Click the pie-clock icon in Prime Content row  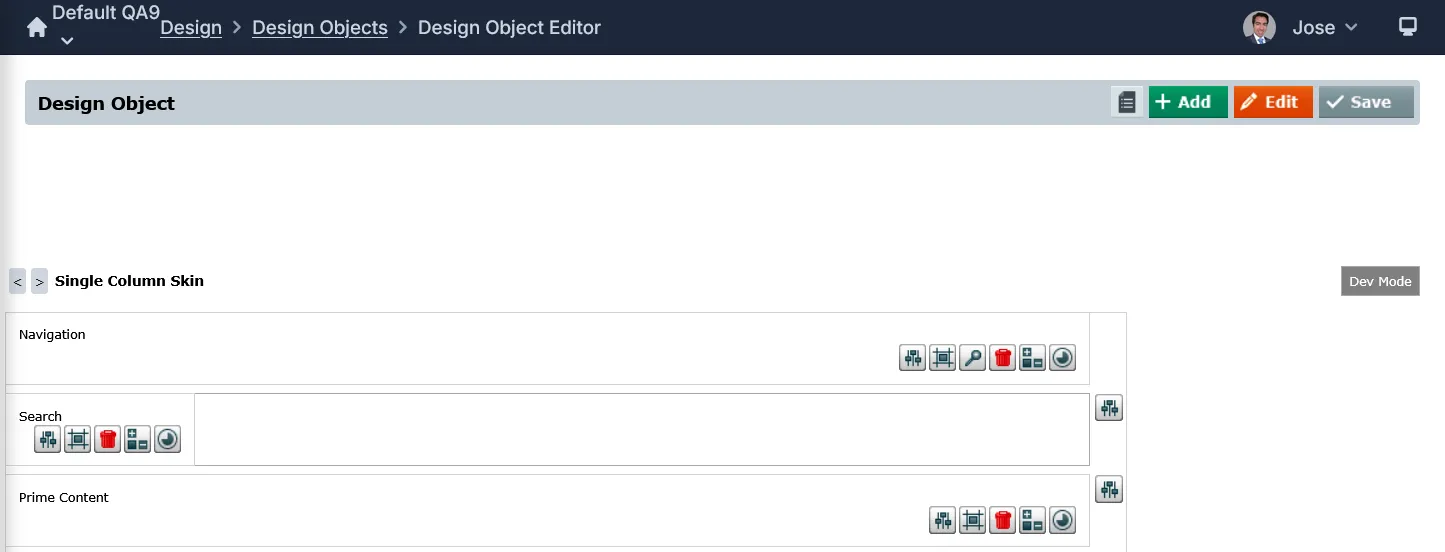click(x=1063, y=520)
